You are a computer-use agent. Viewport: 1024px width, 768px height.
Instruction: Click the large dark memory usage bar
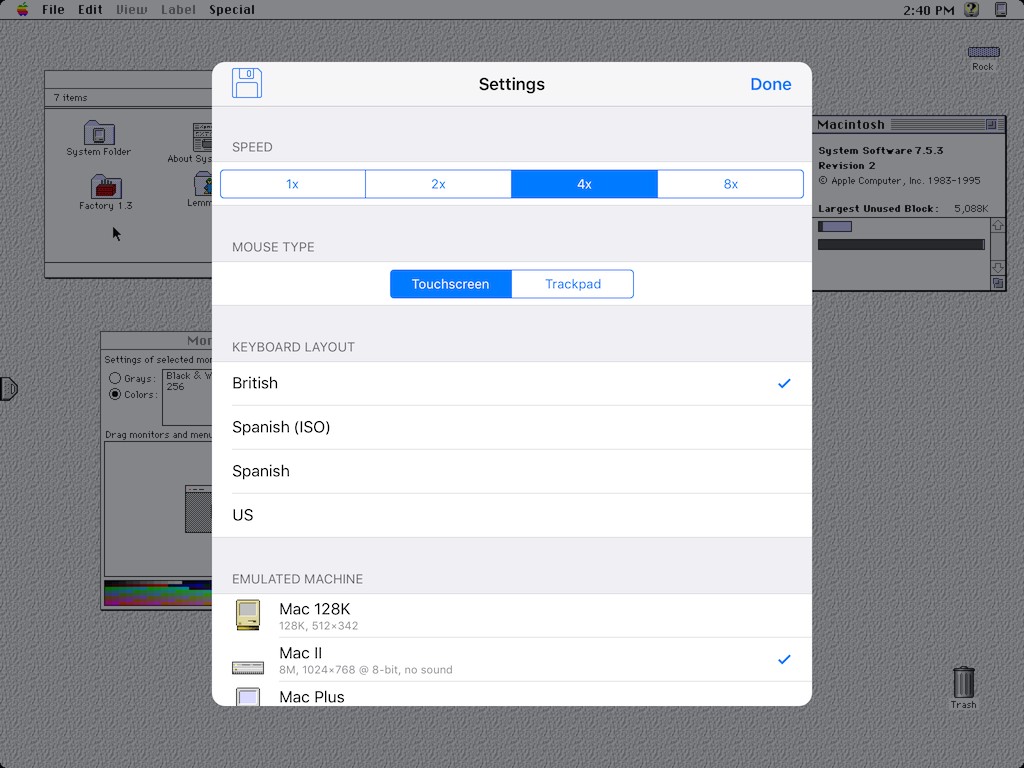pos(901,244)
